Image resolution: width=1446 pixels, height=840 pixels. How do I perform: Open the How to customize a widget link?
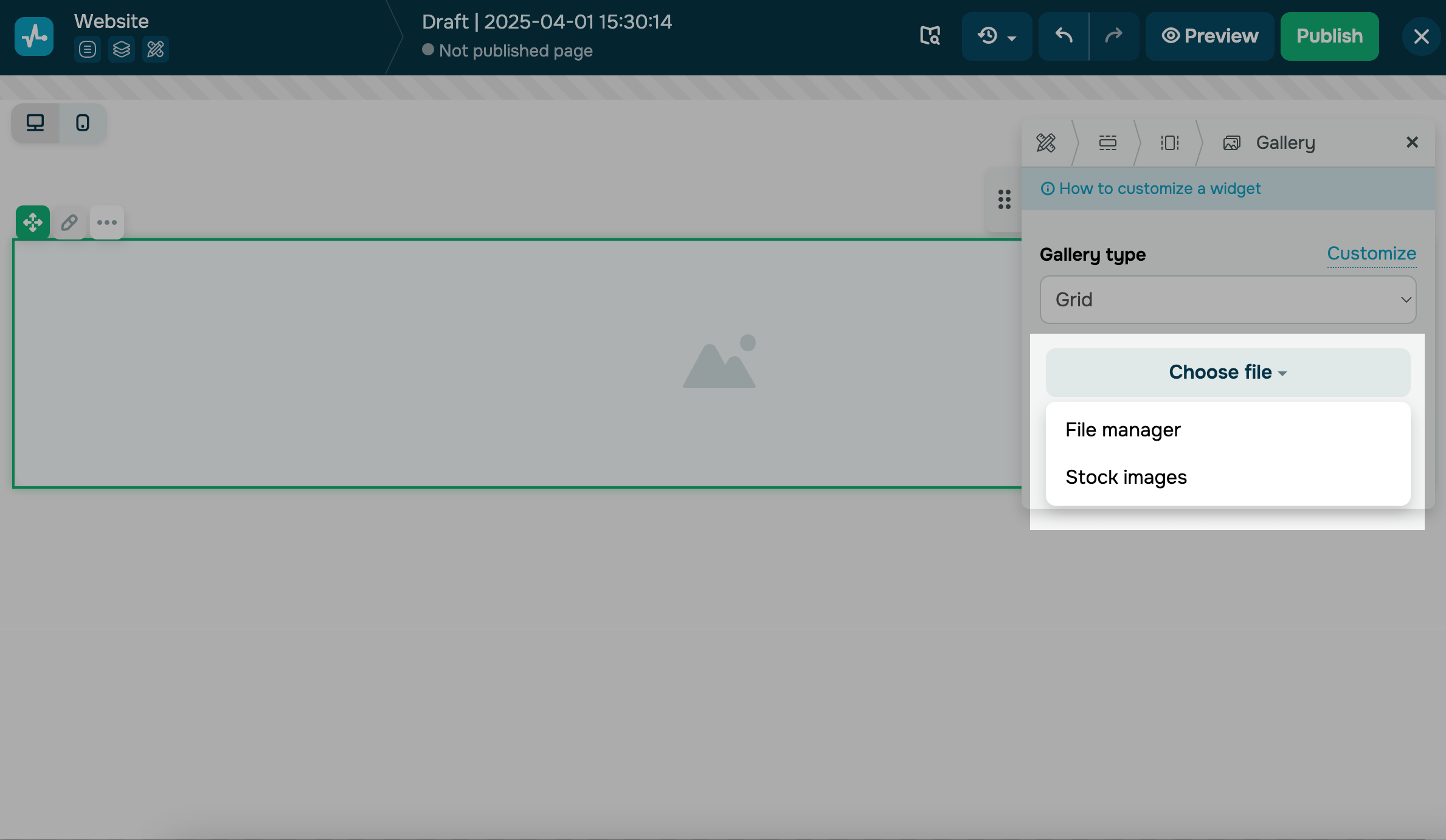click(1160, 188)
